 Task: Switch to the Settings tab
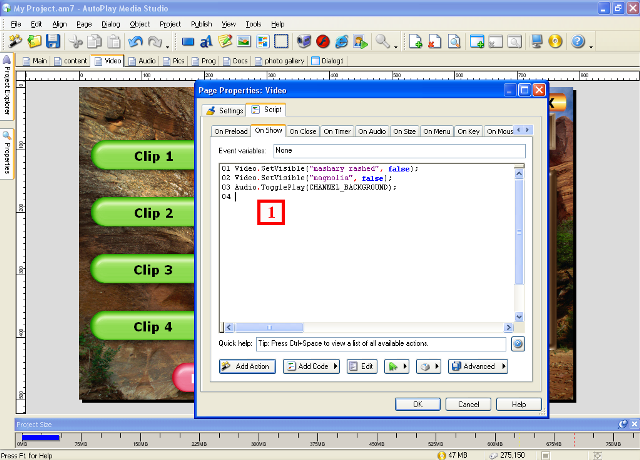pos(224,110)
